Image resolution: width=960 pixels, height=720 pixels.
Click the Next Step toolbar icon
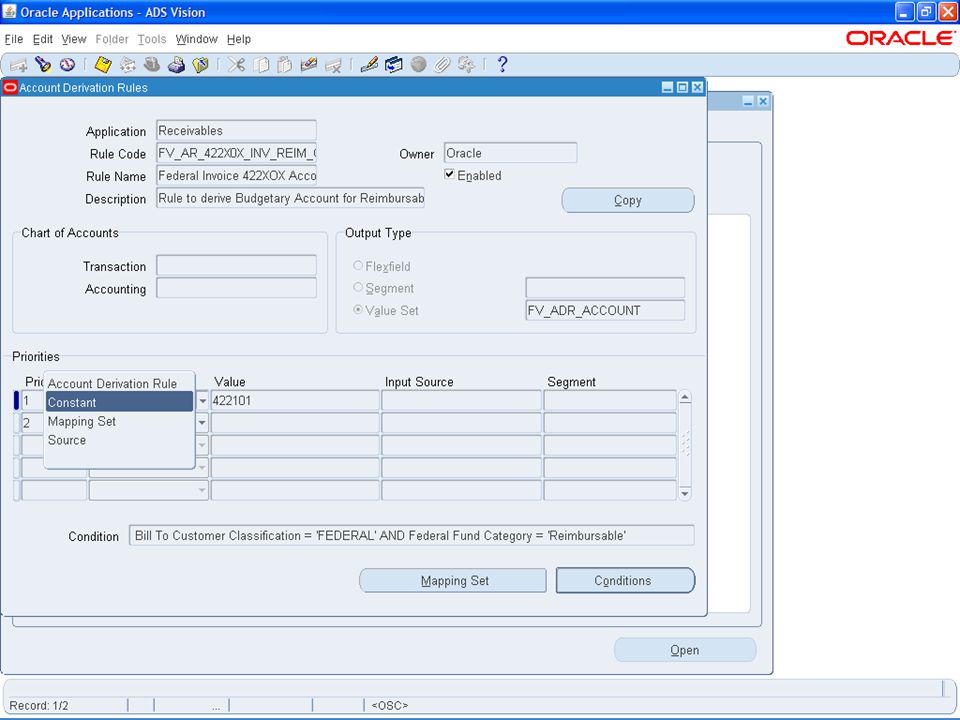tap(127, 64)
